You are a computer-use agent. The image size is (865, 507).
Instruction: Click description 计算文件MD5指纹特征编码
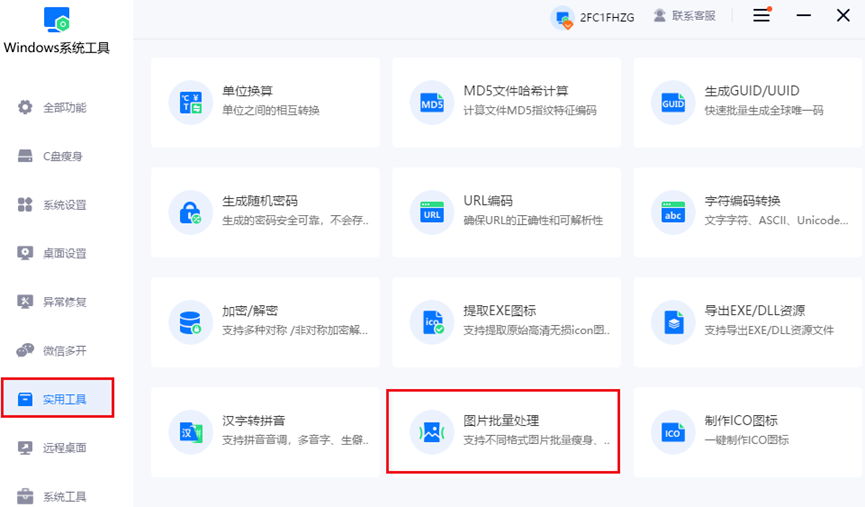(x=530, y=110)
